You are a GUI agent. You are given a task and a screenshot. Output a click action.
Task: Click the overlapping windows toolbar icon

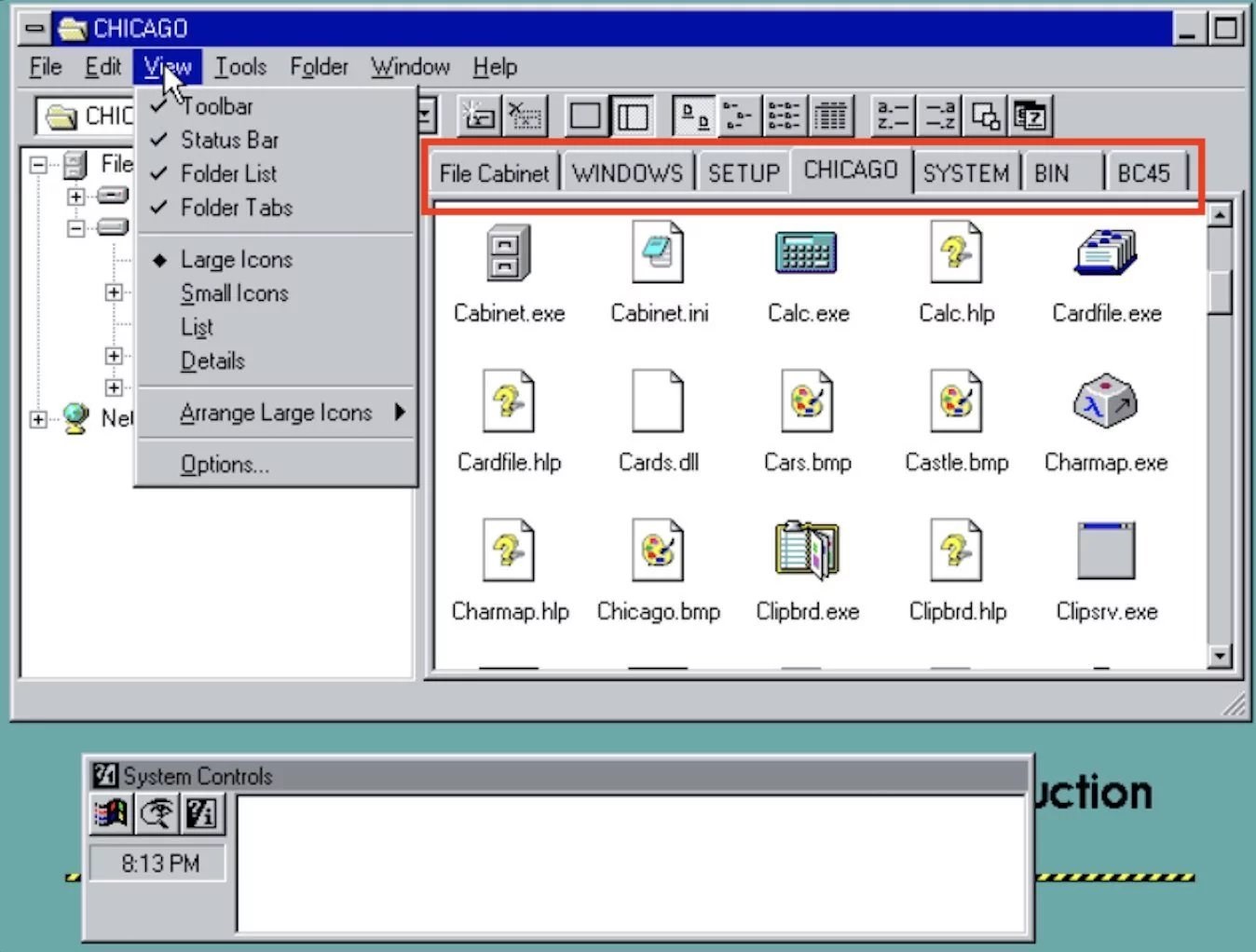(x=985, y=116)
